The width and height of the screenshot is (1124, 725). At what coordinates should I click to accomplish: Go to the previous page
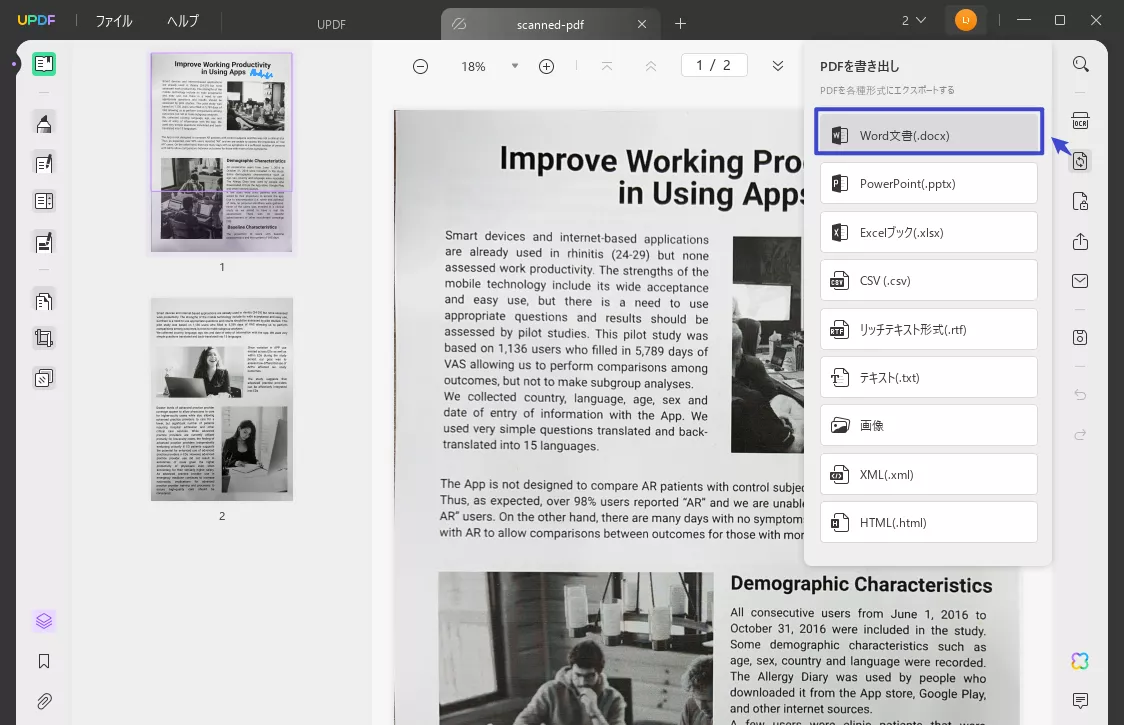click(x=651, y=67)
